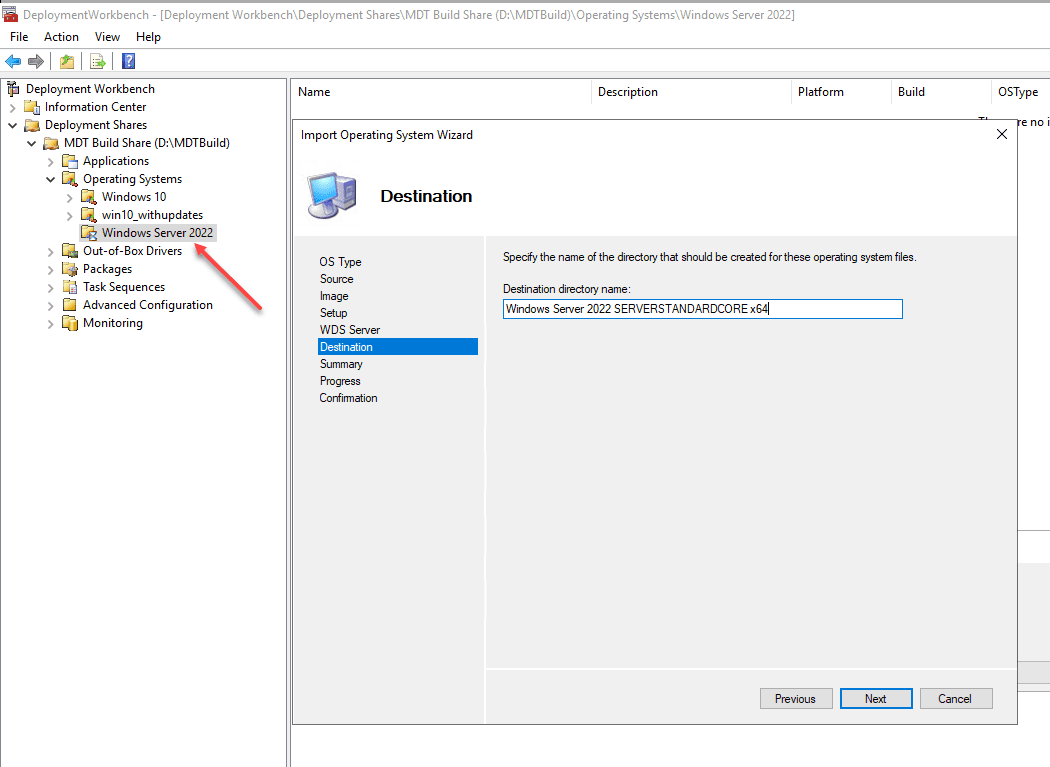
Task: Sort by the Platform column header
Action: coord(842,92)
